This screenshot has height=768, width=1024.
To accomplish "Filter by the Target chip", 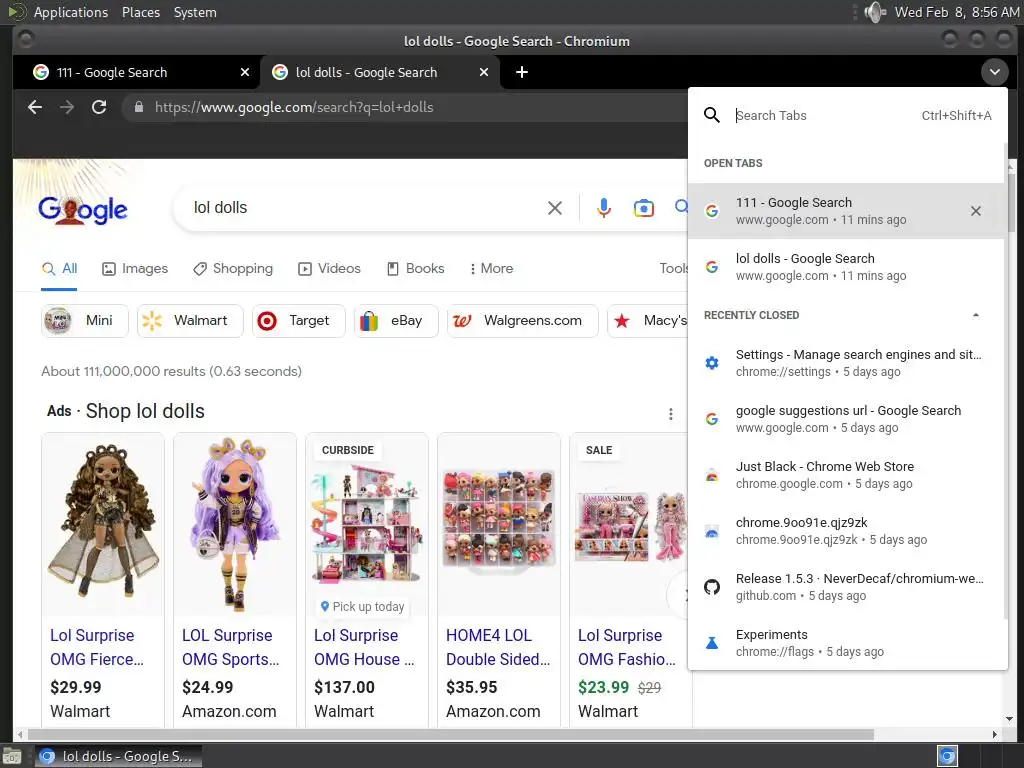I will point(298,321).
